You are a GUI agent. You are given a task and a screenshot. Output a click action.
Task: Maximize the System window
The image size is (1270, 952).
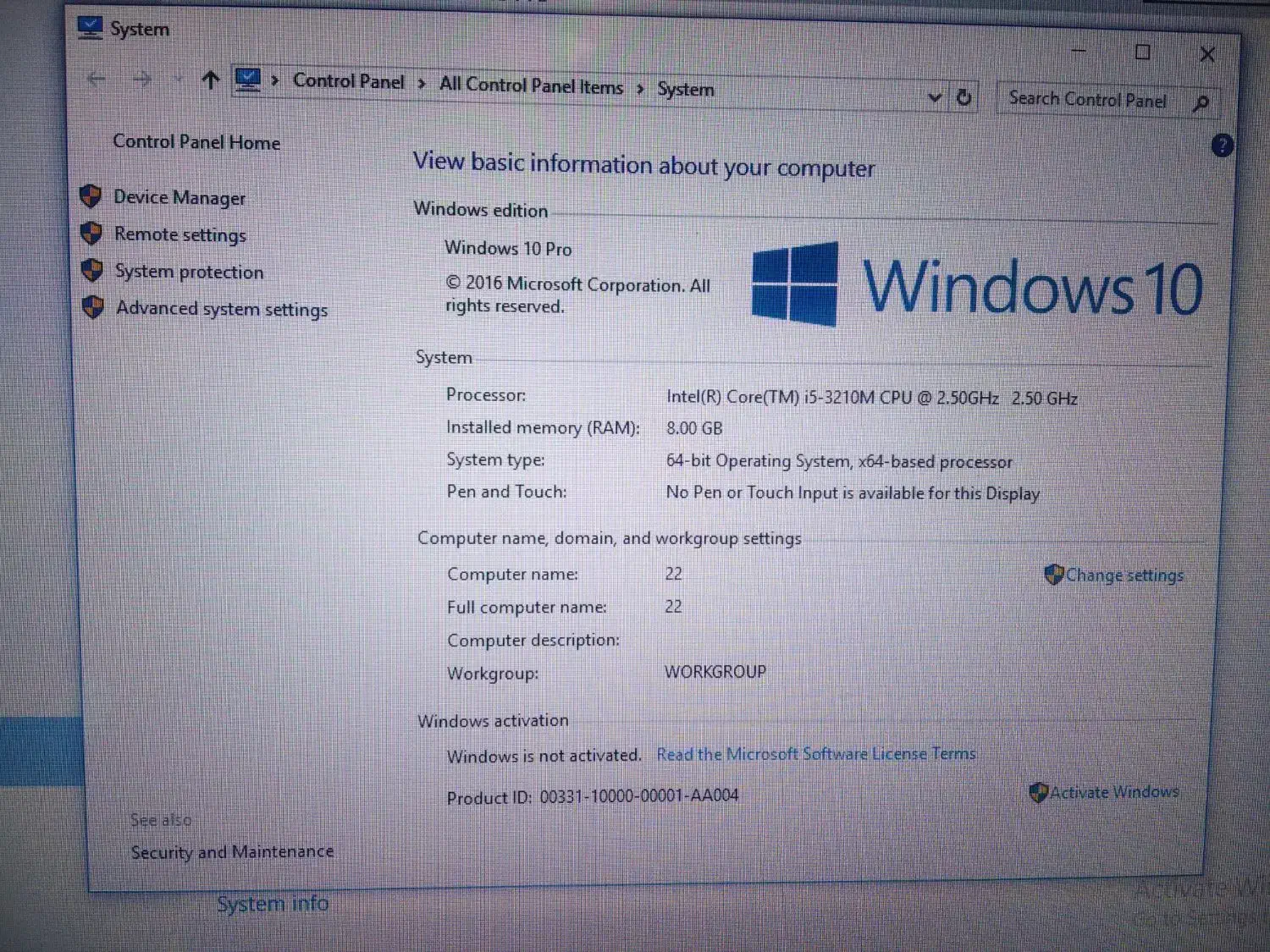click(x=1142, y=52)
